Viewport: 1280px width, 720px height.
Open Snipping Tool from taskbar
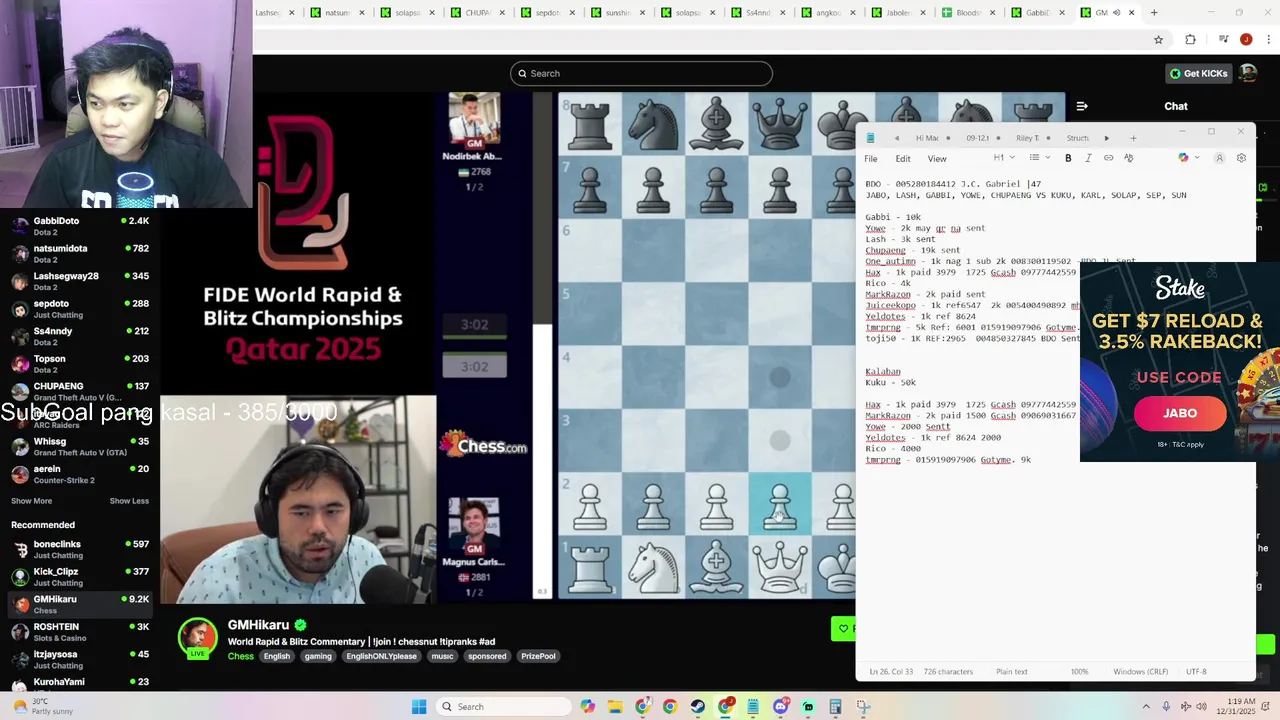point(863,707)
